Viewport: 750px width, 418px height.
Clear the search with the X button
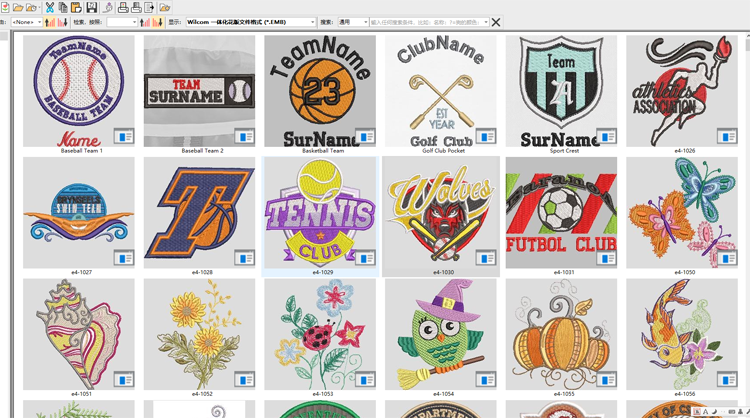(496, 22)
